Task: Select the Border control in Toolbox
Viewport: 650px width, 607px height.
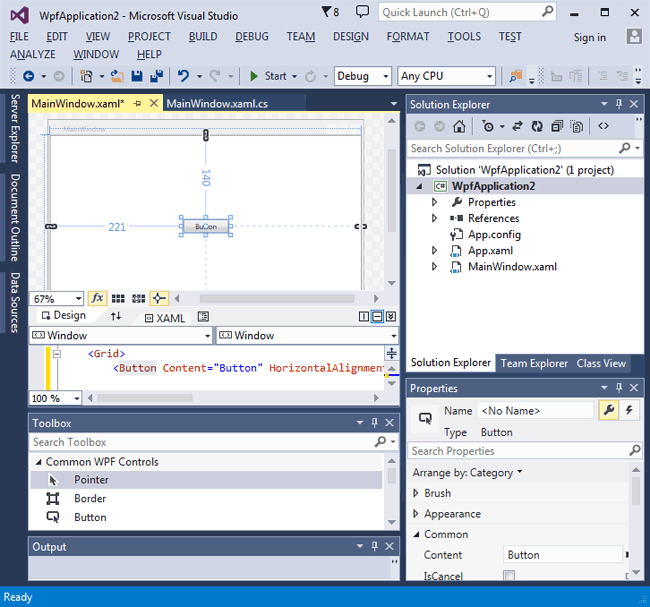Action: coord(206,498)
